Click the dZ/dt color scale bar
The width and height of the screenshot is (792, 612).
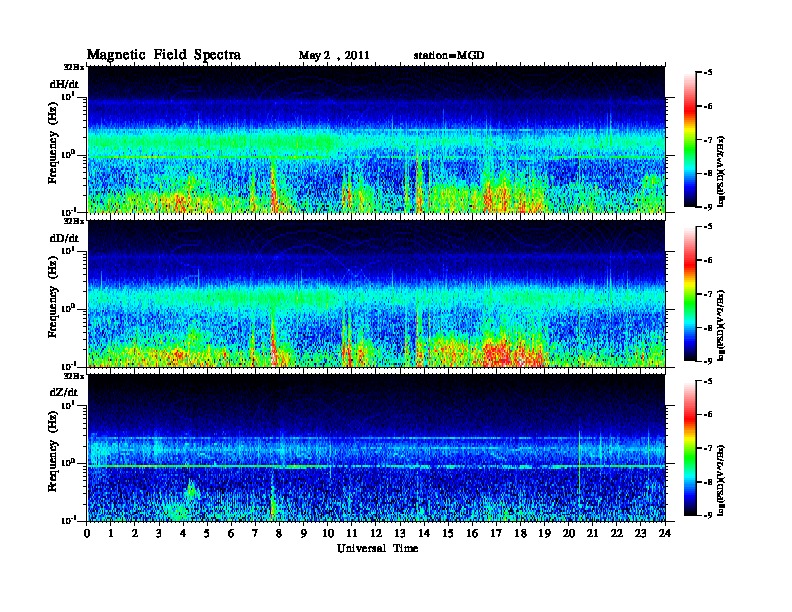(x=690, y=448)
